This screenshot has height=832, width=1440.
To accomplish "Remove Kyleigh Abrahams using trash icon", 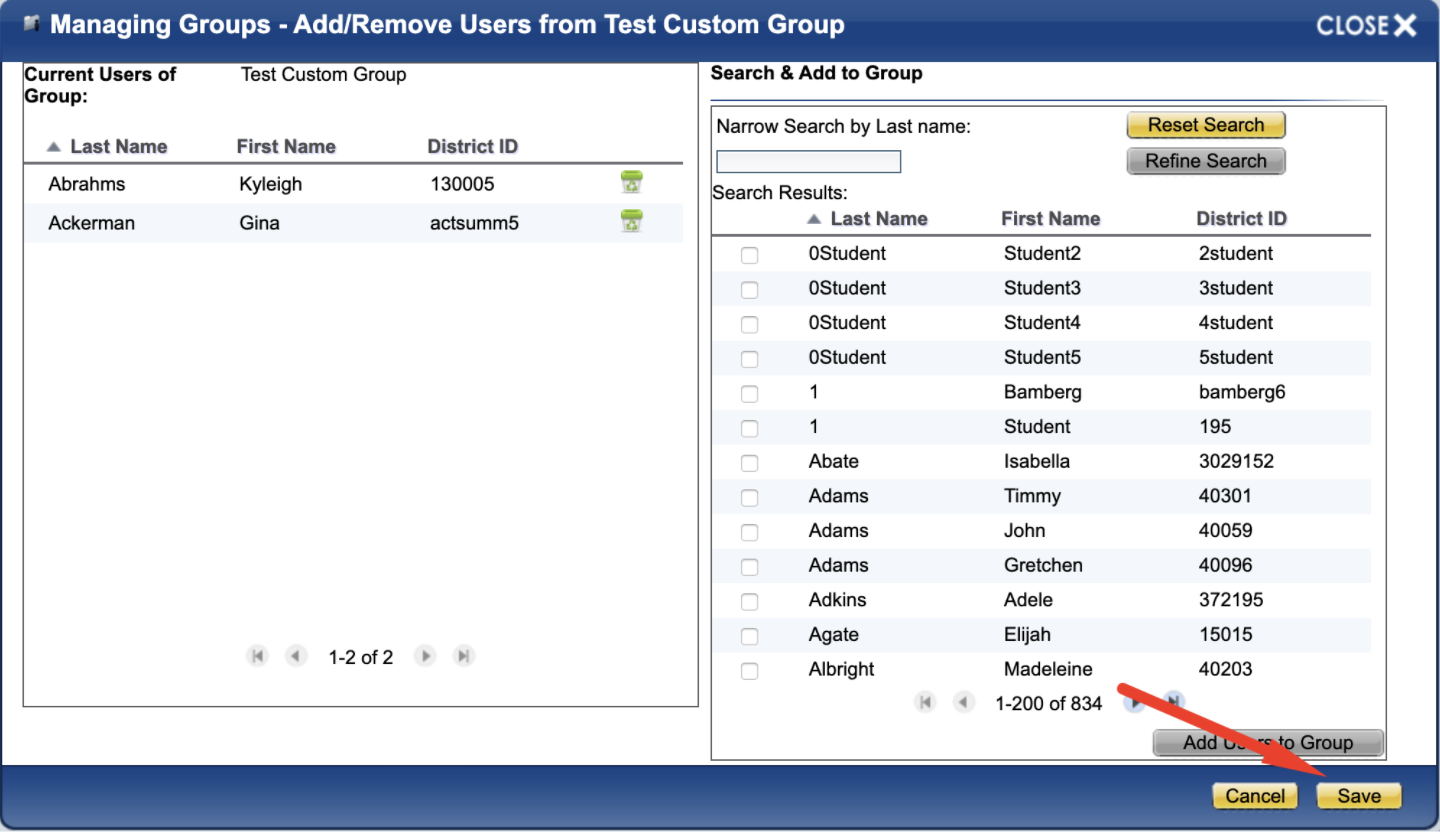I will pos(631,182).
